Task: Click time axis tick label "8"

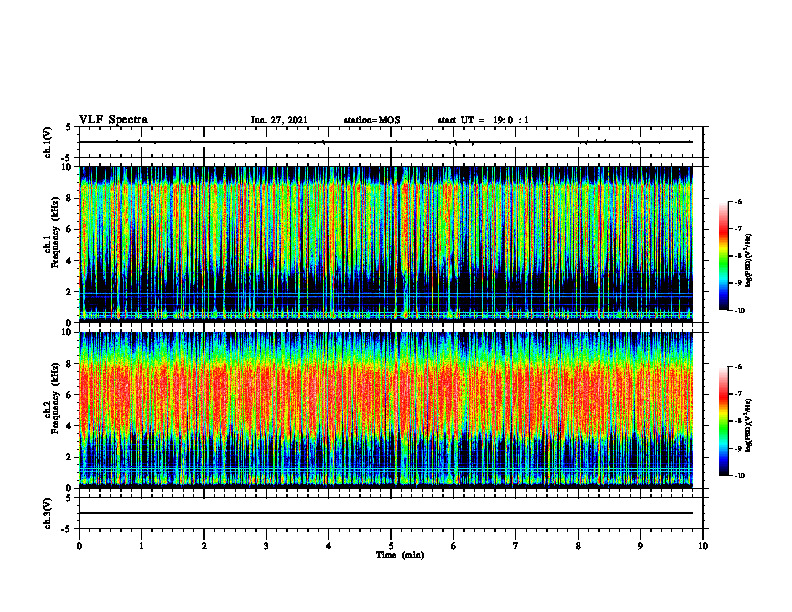Action: 578,546
